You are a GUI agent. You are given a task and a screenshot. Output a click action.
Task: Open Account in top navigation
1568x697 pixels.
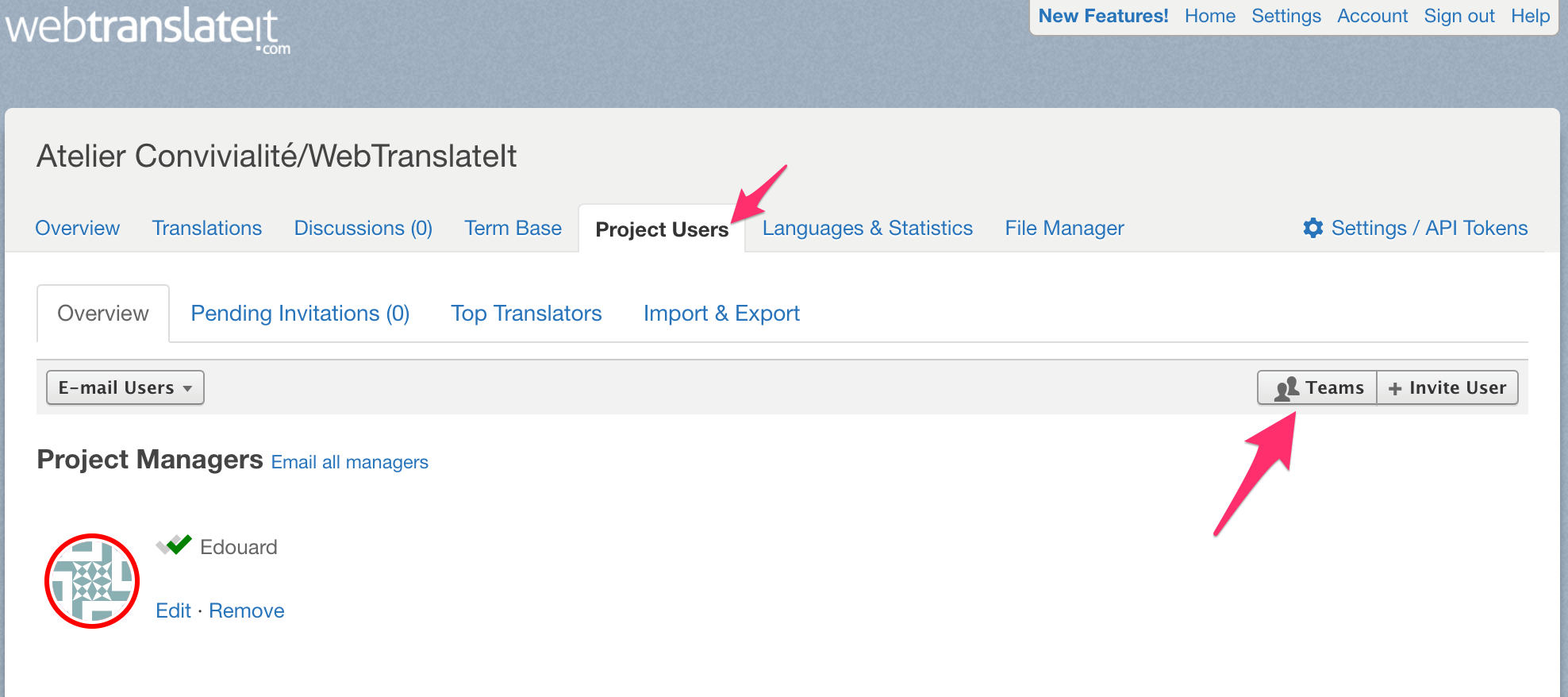(x=1372, y=16)
